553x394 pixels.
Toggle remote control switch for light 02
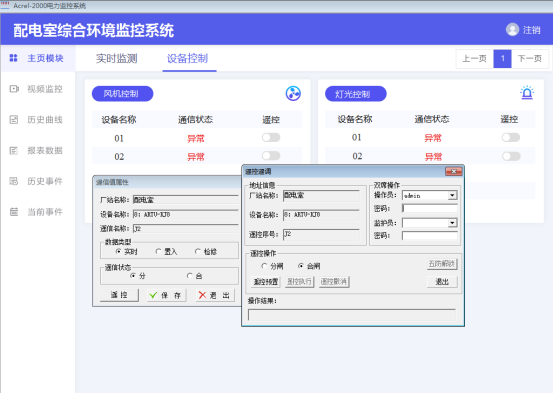pos(511,156)
